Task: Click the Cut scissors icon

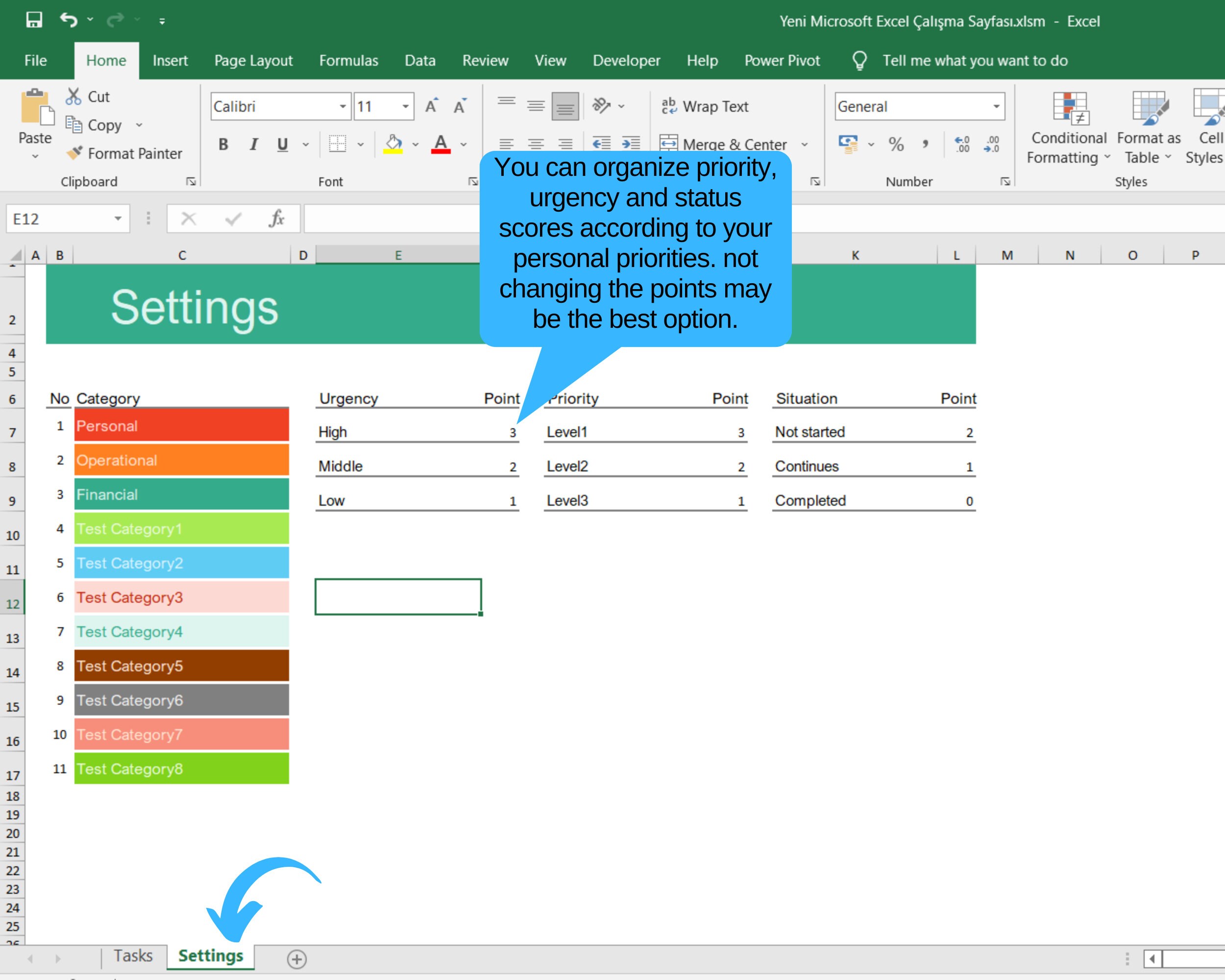Action: (x=73, y=97)
